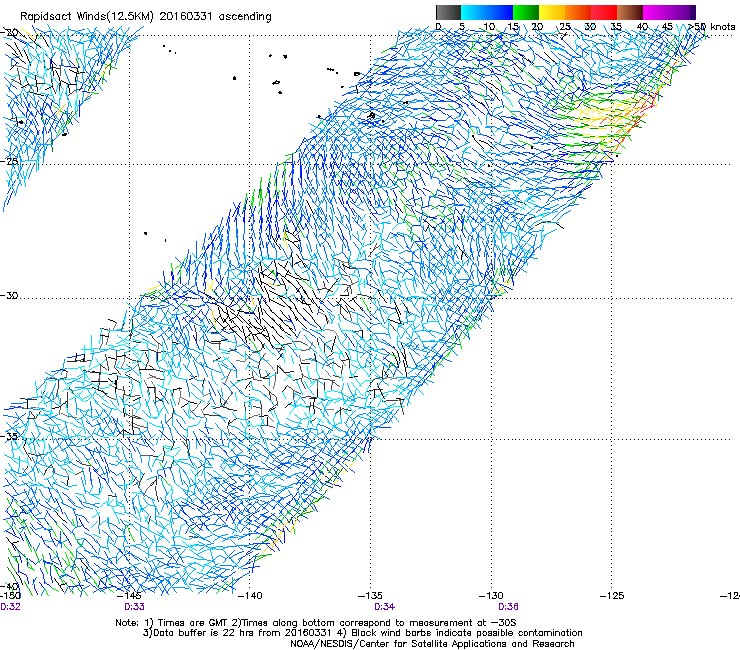Click the '-25' latitude axis label

[x=9, y=161]
